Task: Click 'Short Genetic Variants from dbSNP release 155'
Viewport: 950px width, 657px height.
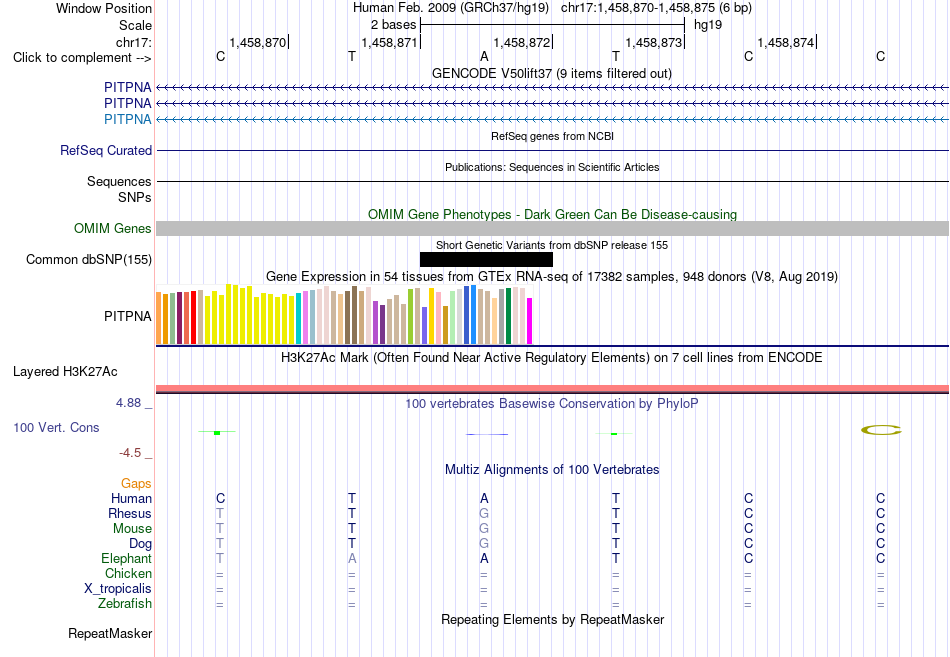Action: (x=551, y=245)
